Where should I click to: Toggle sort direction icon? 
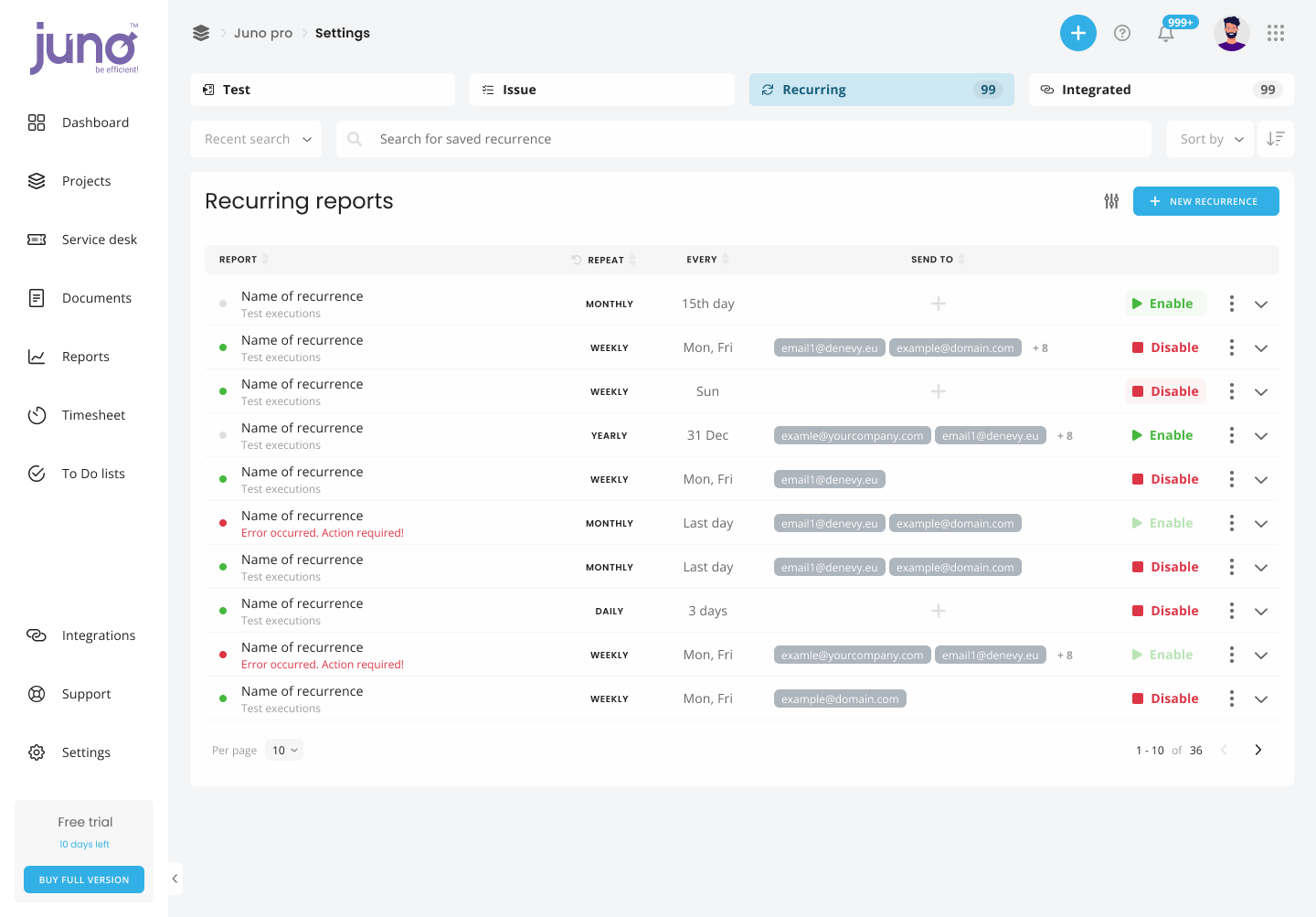[1276, 139]
